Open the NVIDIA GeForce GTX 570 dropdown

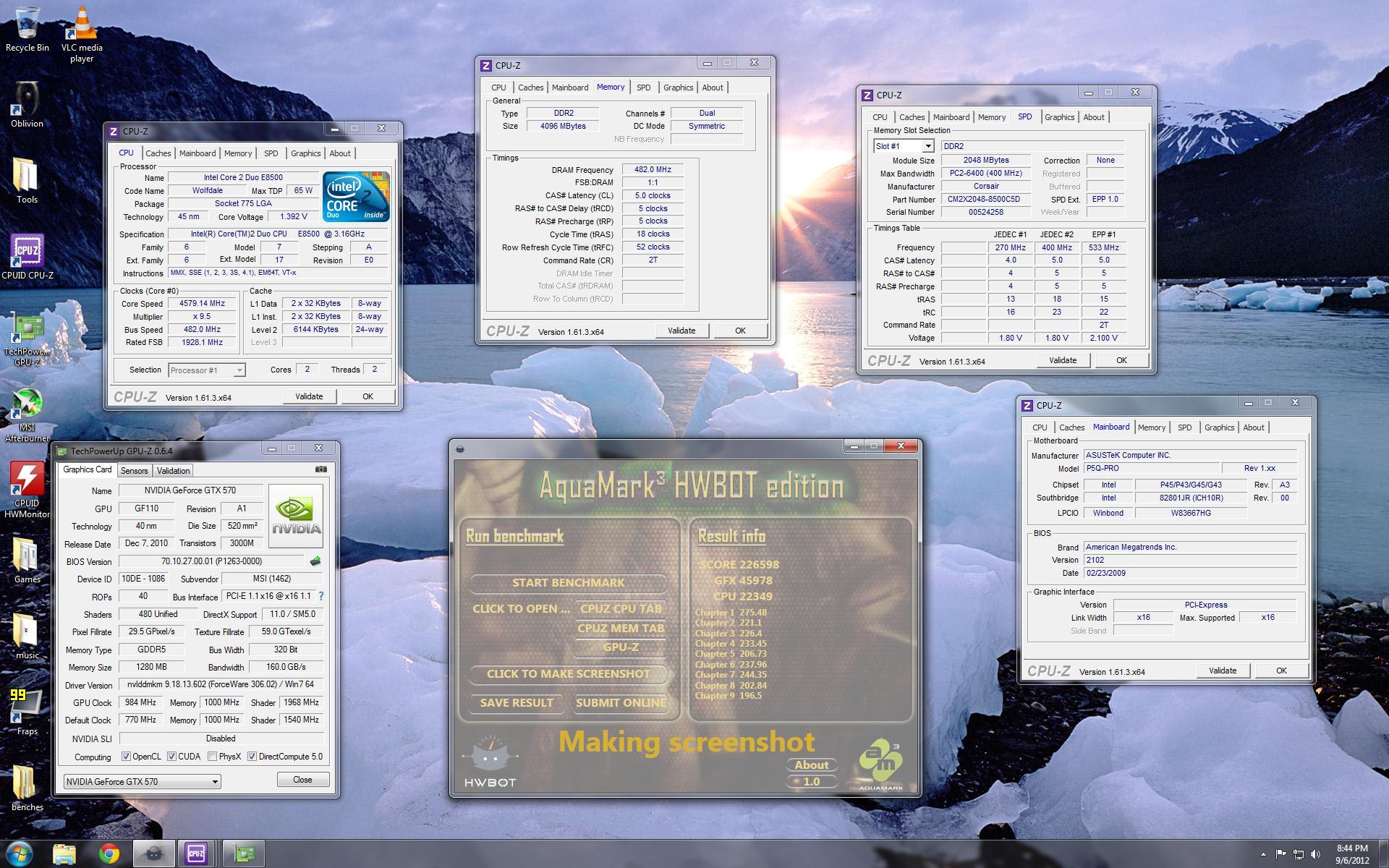(x=142, y=781)
